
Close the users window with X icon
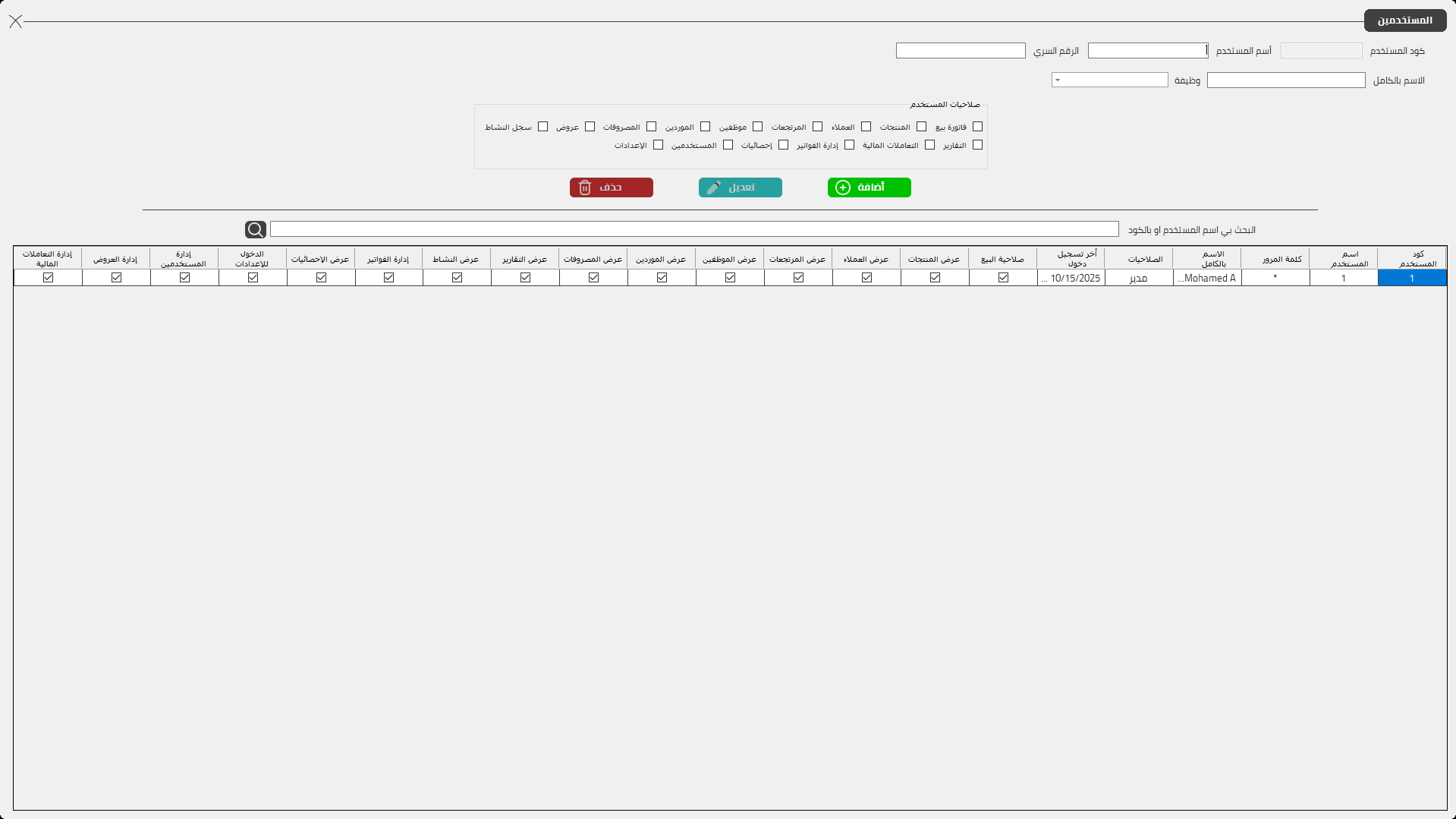16,21
